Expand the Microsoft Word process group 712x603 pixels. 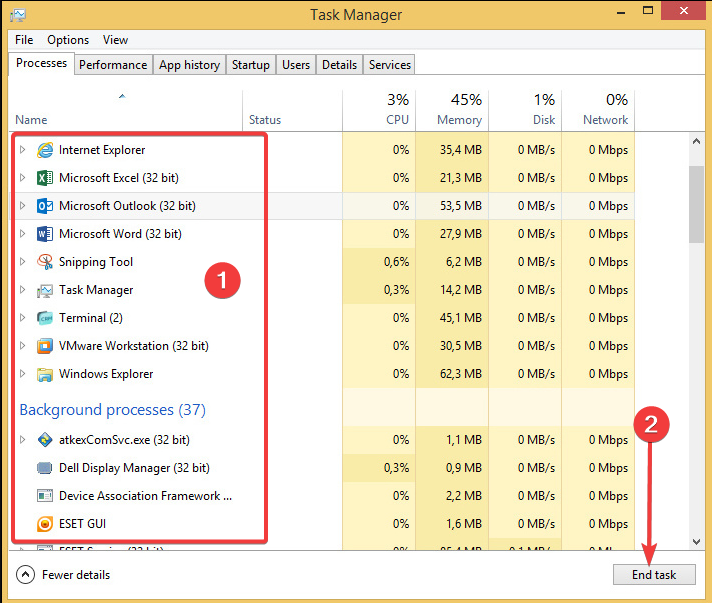pos(22,234)
